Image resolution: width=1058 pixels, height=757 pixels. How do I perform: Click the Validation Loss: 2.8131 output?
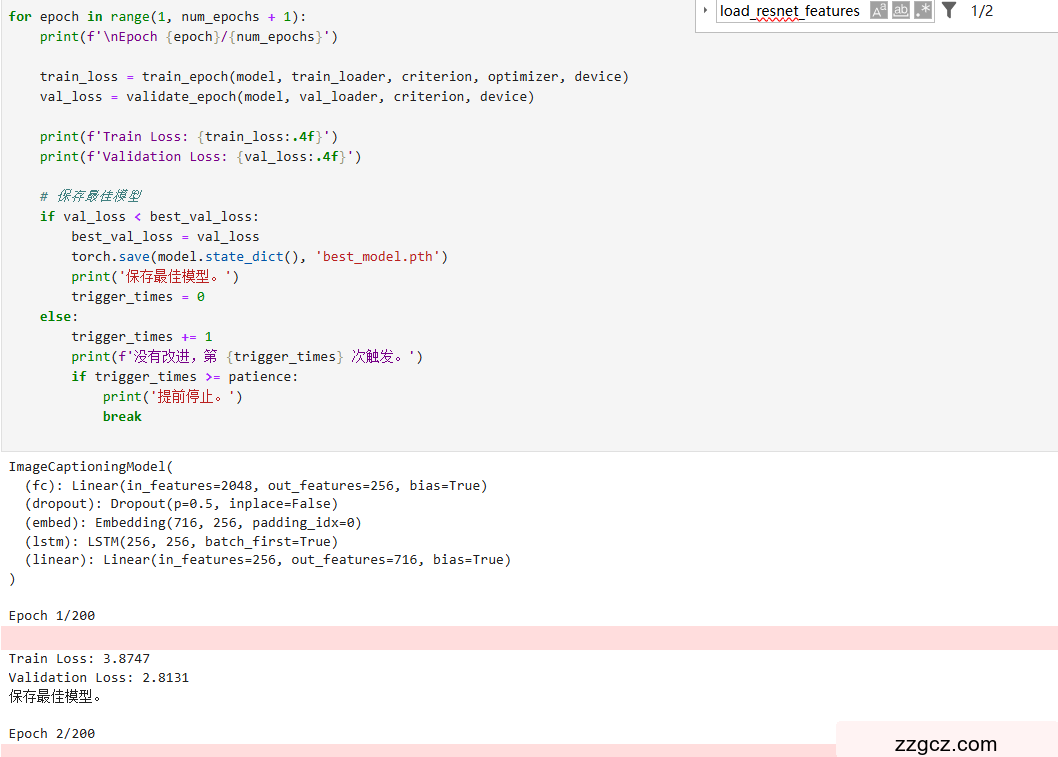point(98,678)
